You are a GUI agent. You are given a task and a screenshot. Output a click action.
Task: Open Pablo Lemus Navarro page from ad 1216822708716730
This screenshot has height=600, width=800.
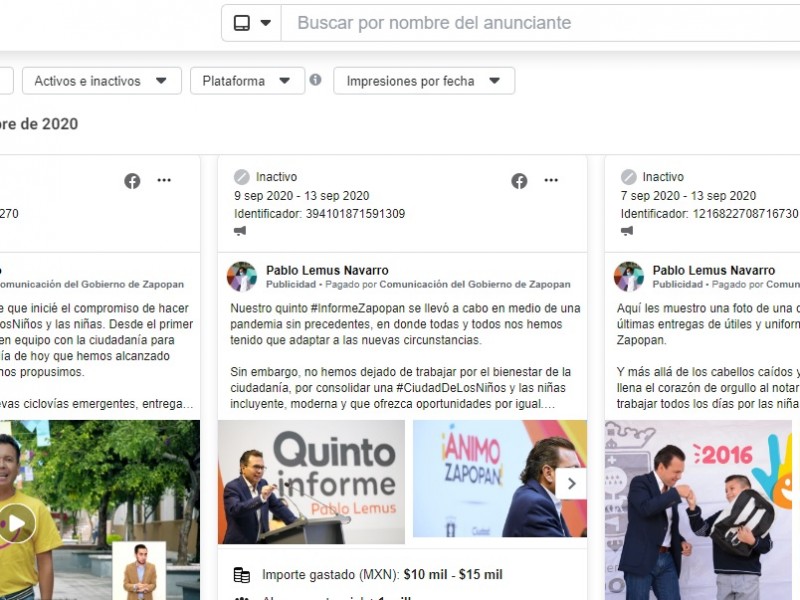tap(714, 270)
